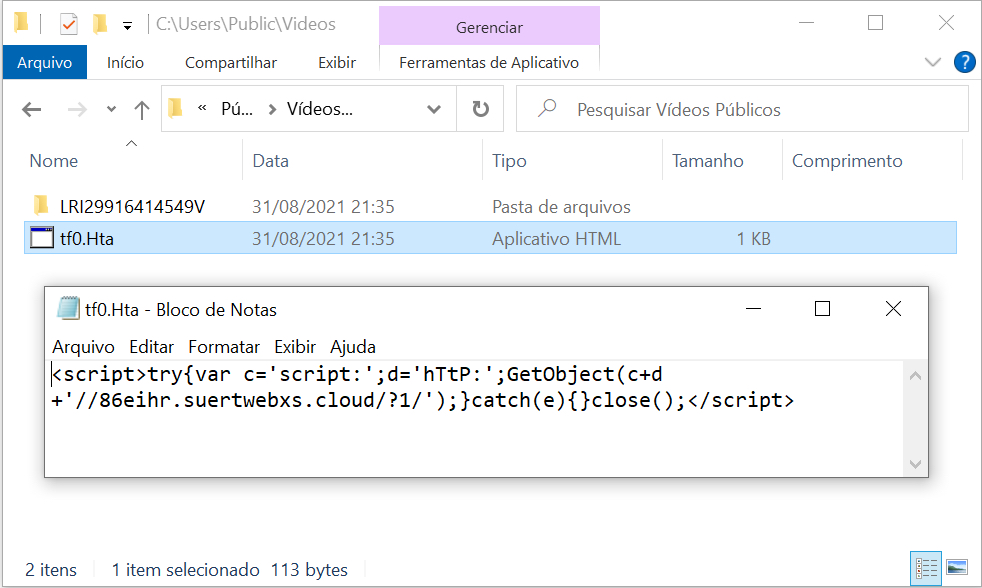Screen dimensions: 982x588
Task: Expand the ribbon with the chevron arrow
Action: (x=933, y=62)
